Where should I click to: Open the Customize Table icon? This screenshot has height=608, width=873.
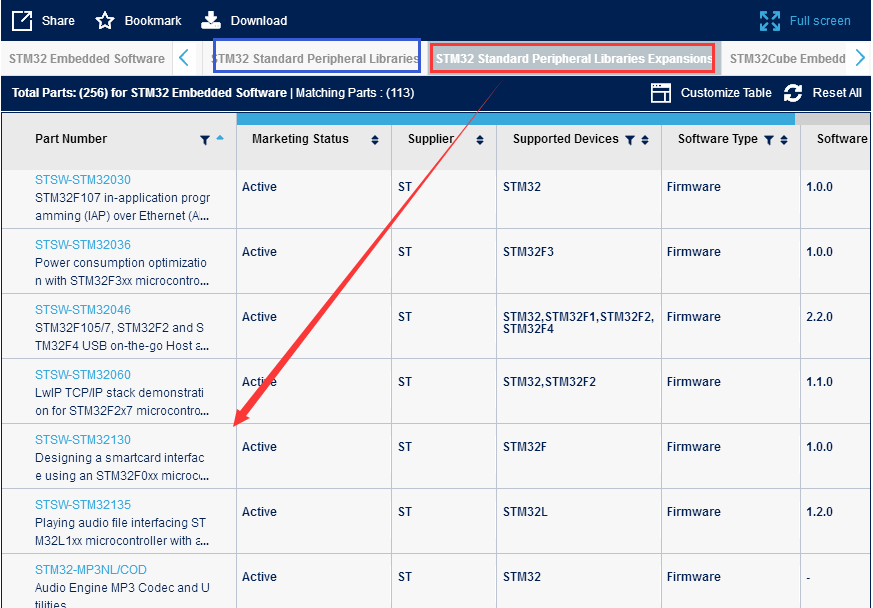[x=661, y=93]
